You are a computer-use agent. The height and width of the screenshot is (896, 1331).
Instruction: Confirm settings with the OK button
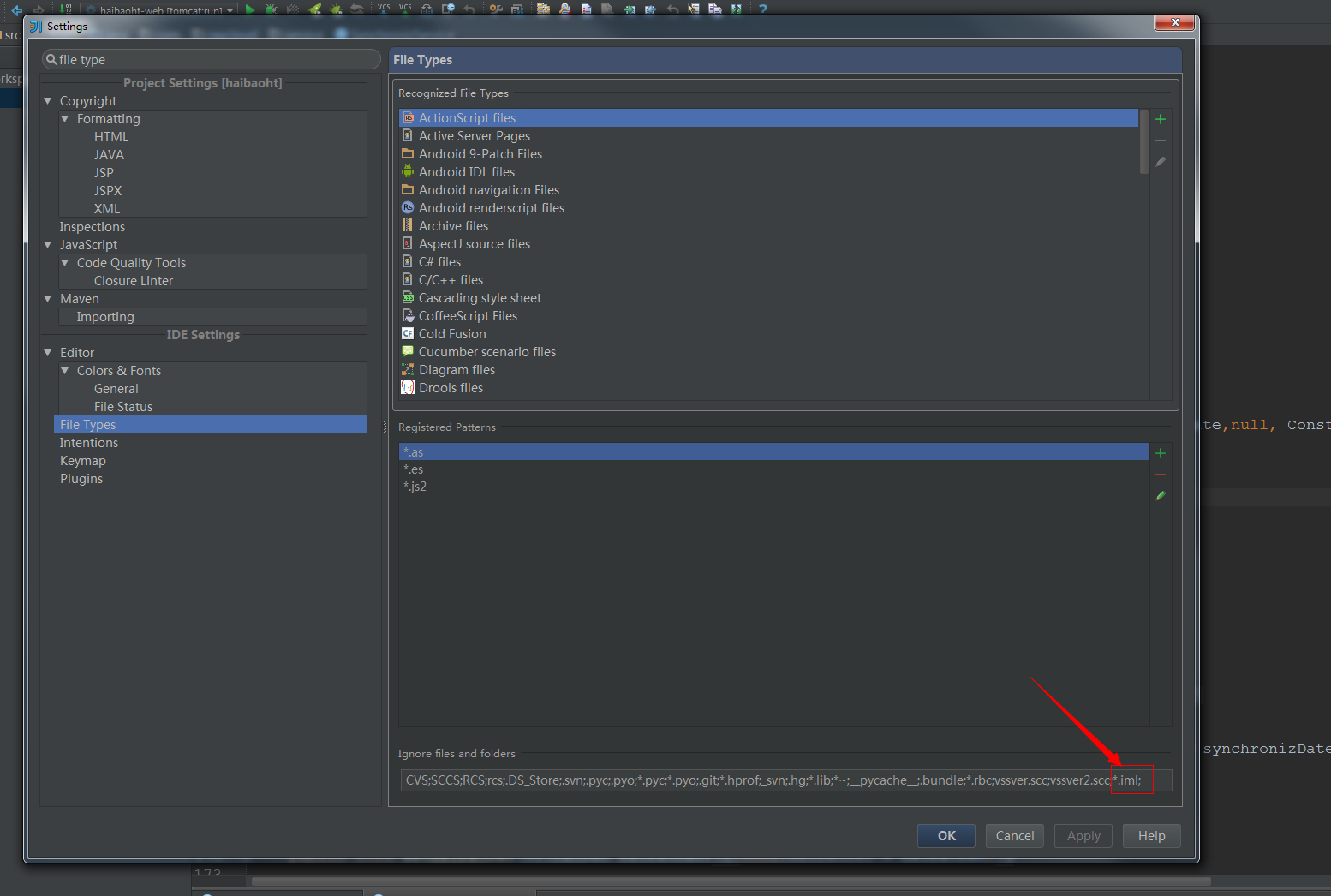point(946,836)
